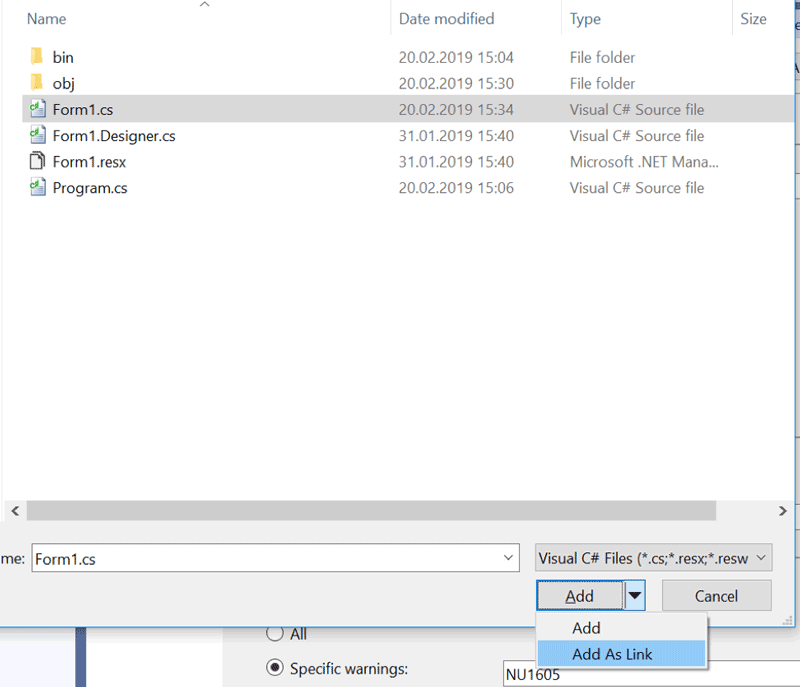Select the Form1.cs C# file icon

pyautogui.click(x=37, y=109)
